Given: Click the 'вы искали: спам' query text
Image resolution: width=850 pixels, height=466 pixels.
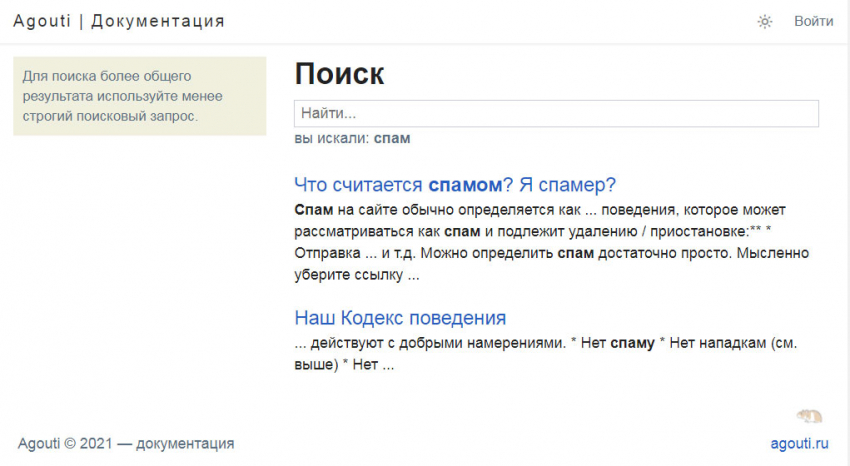Looking at the screenshot, I should coord(352,138).
